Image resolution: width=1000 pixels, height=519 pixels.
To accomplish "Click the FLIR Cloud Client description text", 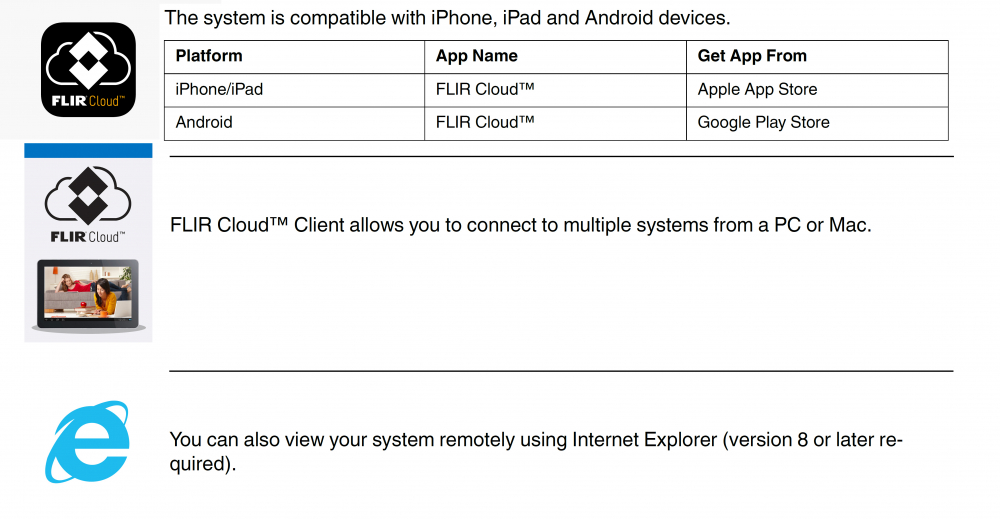I will tap(520, 225).
